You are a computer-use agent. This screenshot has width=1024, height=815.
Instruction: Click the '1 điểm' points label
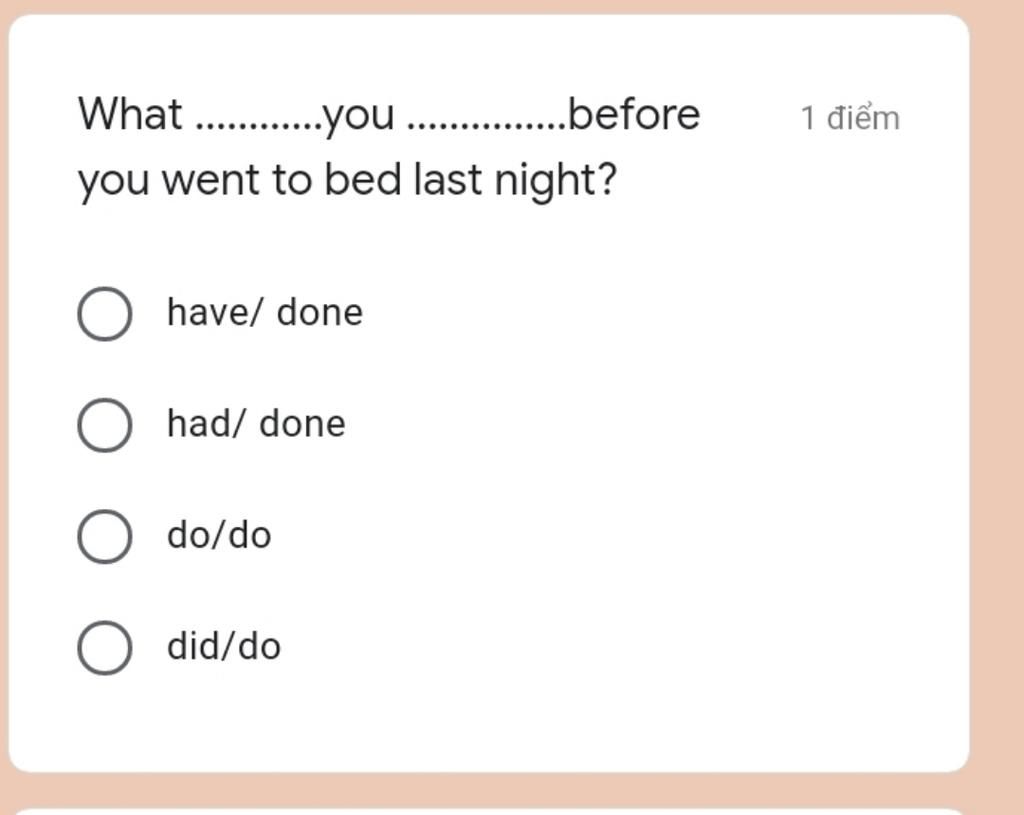(x=850, y=118)
